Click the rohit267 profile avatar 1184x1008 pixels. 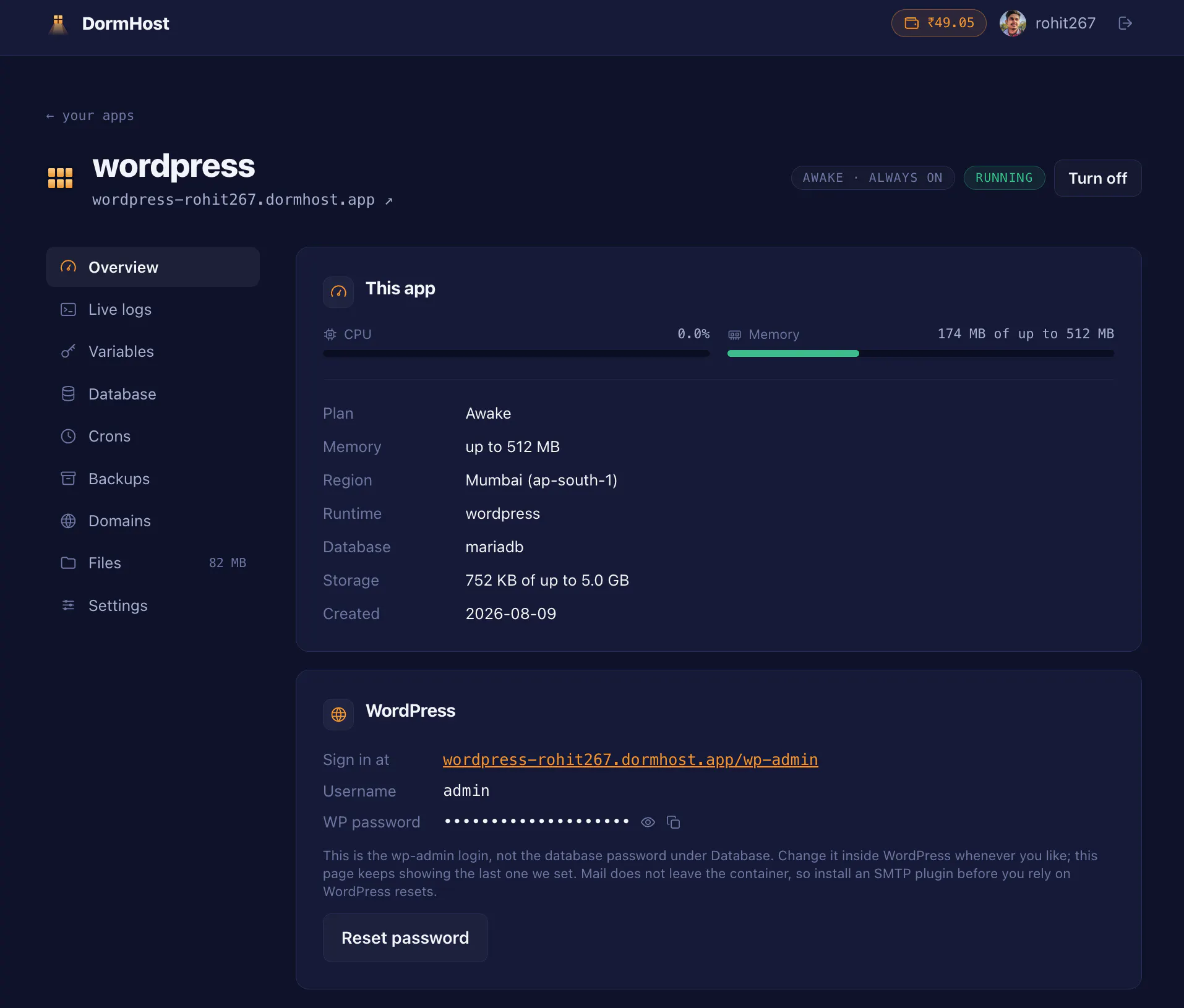1013,23
